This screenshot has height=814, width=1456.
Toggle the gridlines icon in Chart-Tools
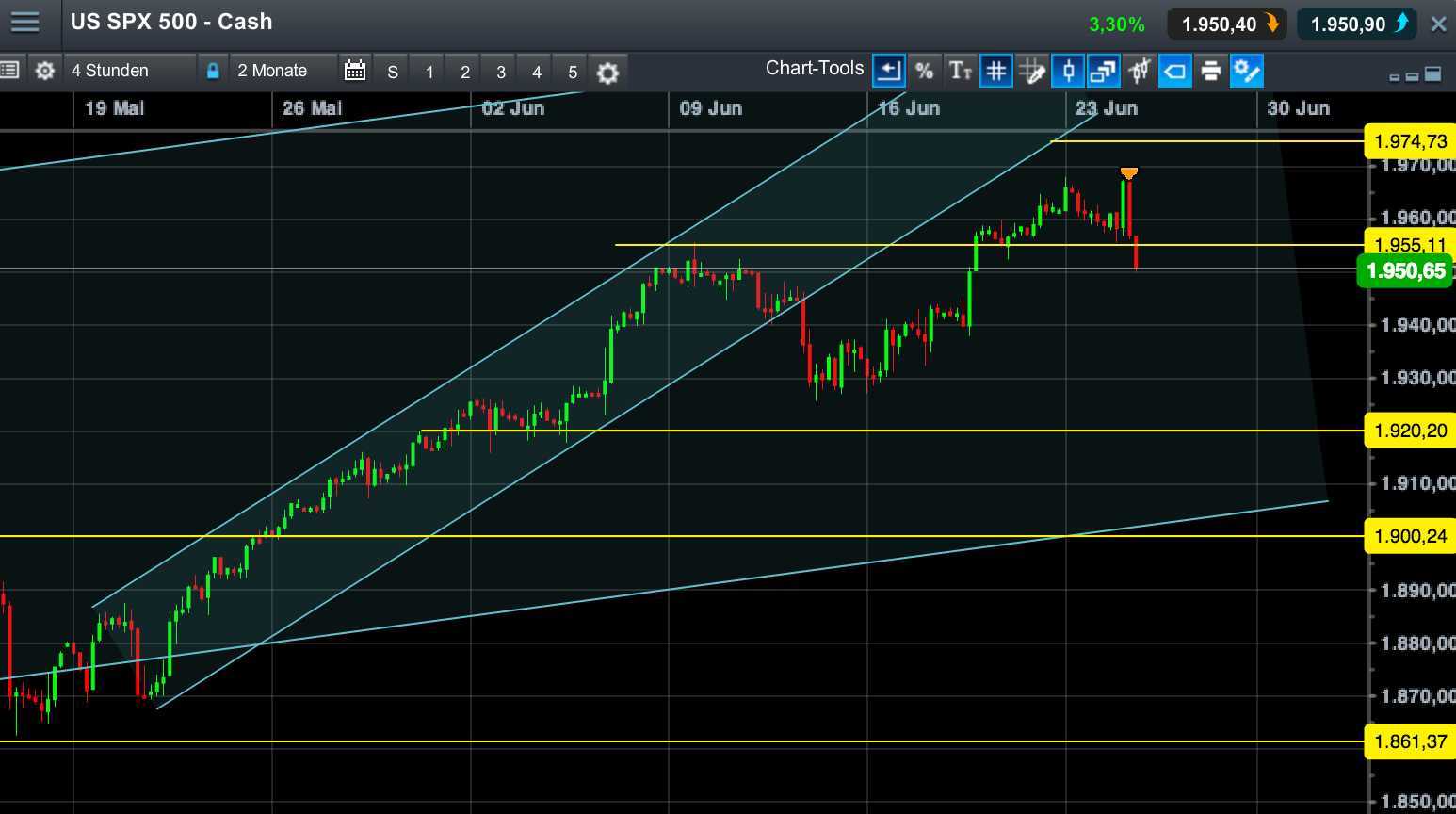pos(996,71)
